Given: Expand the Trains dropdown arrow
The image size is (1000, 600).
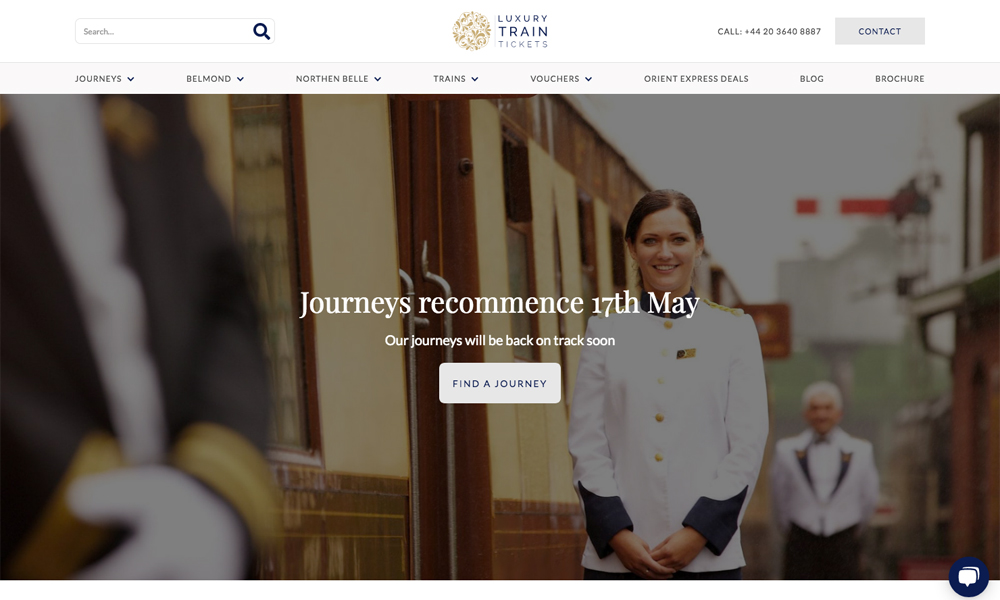Looking at the screenshot, I should tap(474, 79).
